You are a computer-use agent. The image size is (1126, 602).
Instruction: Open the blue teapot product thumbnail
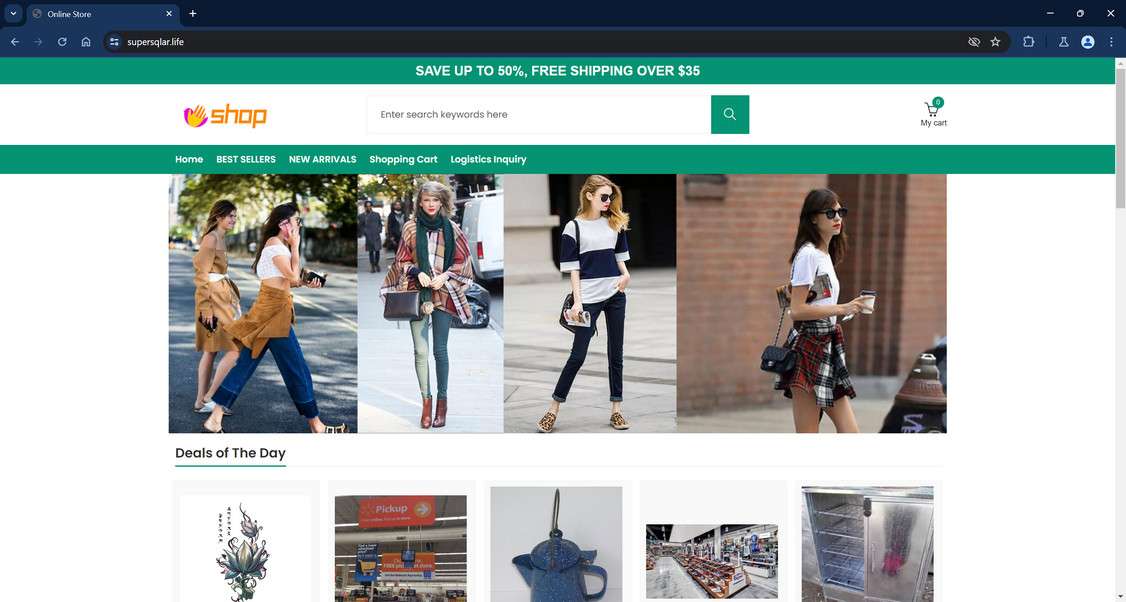556,545
